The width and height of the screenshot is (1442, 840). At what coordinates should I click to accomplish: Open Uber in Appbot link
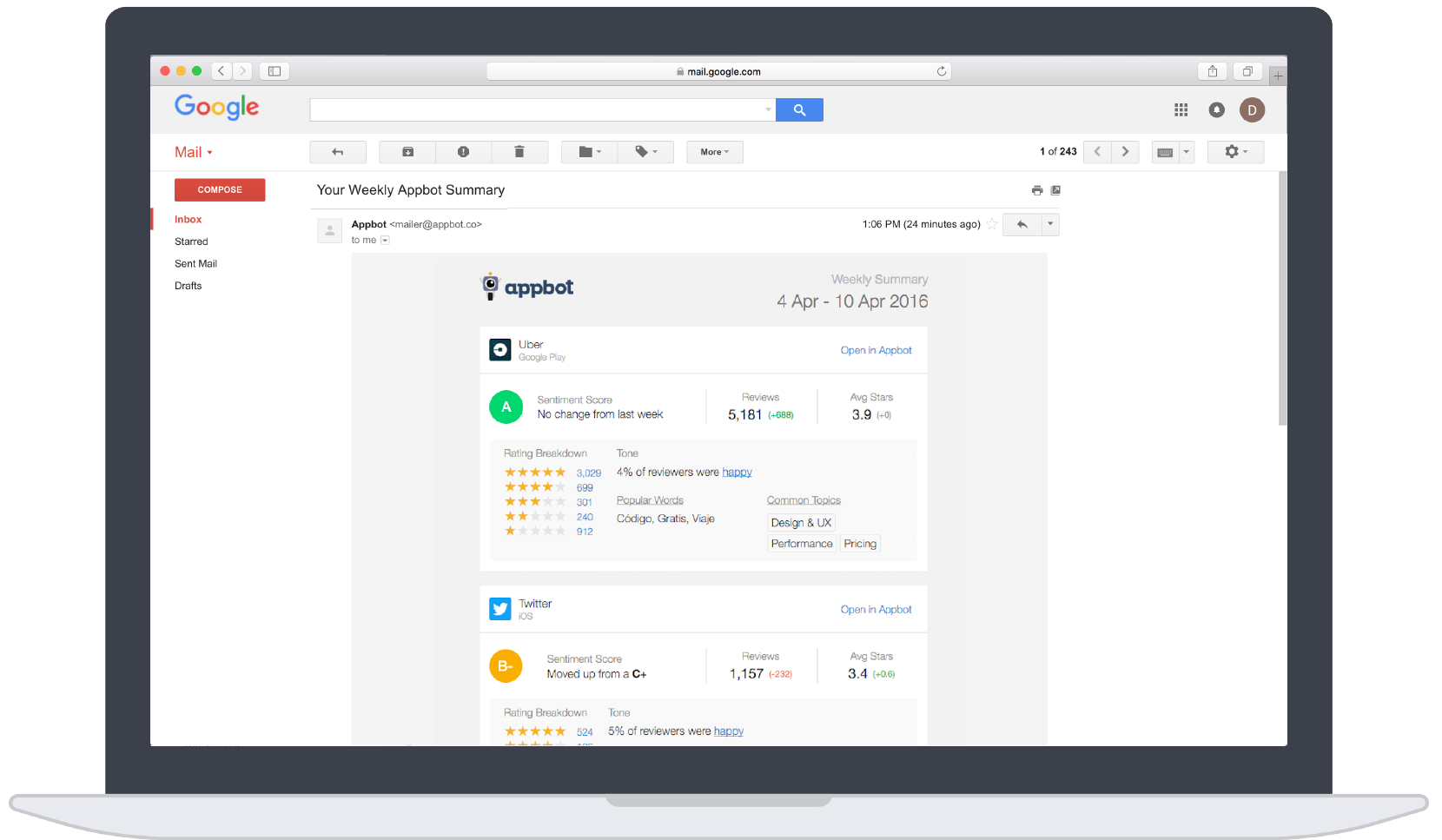pos(876,350)
